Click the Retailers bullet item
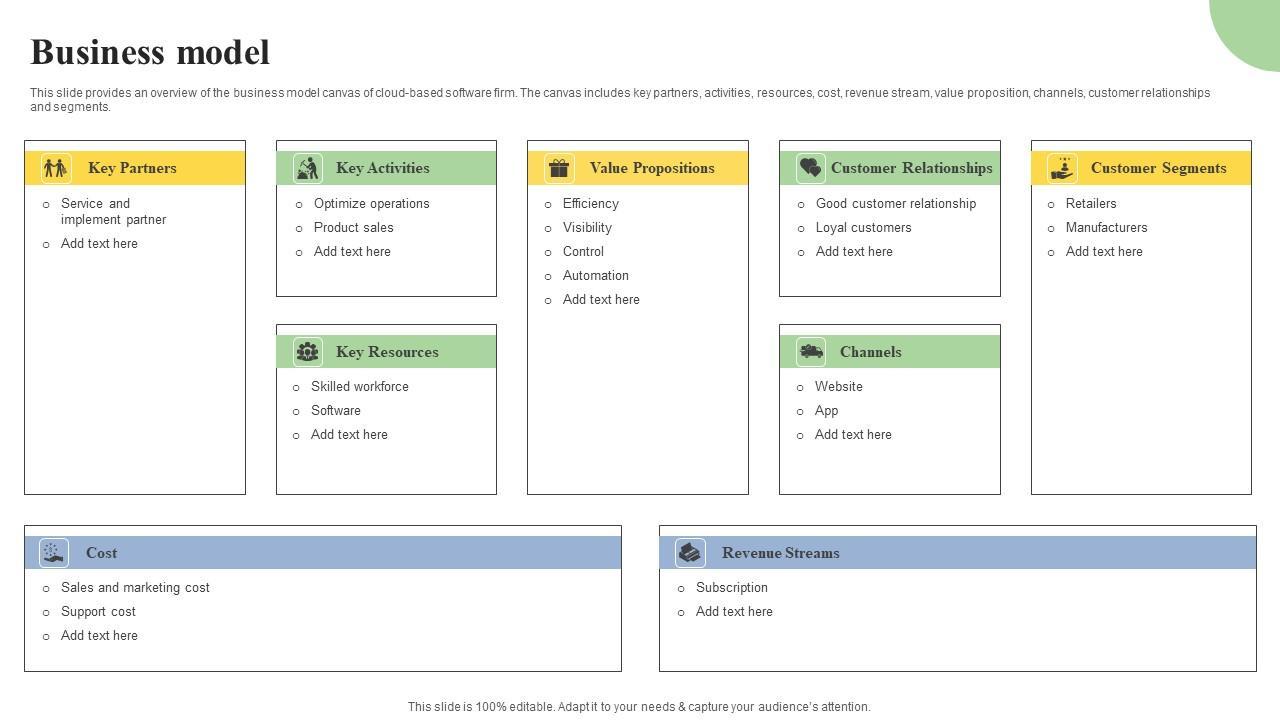 (1090, 204)
